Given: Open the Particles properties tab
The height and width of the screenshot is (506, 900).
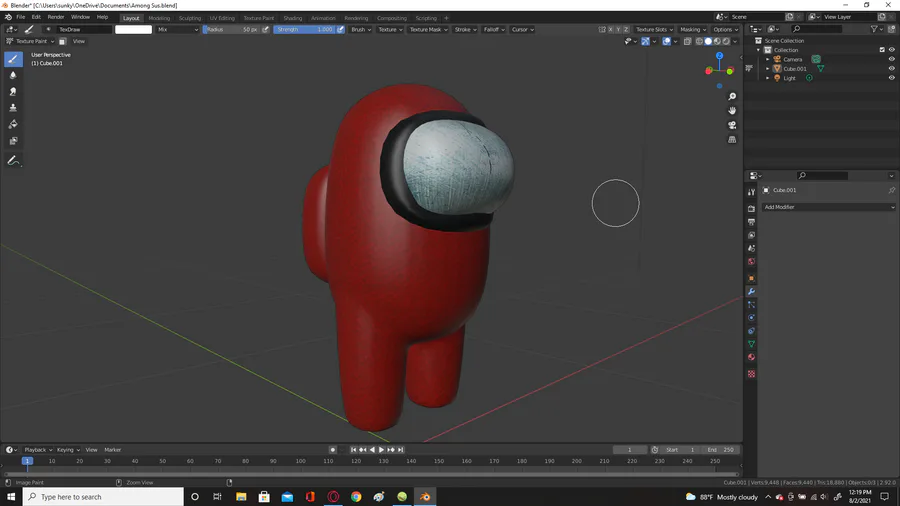Looking at the screenshot, I should (x=751, y=305).
